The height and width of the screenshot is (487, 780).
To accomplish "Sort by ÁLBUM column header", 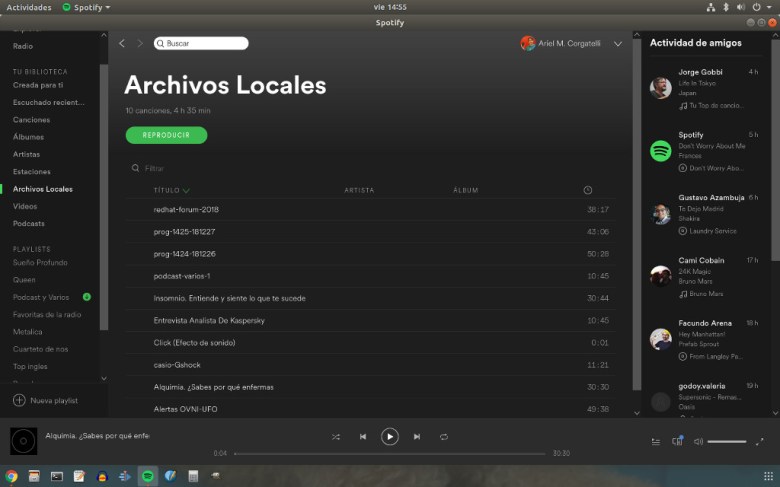I will [466, 190].
